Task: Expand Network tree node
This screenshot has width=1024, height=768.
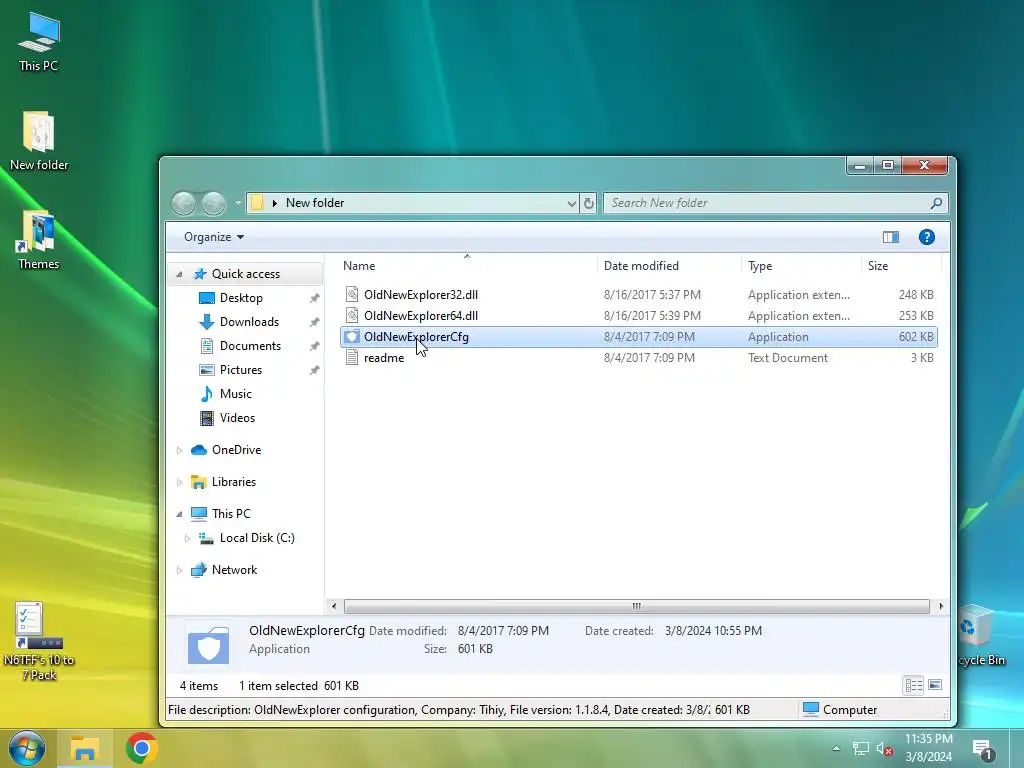Action: pos(179,570)
